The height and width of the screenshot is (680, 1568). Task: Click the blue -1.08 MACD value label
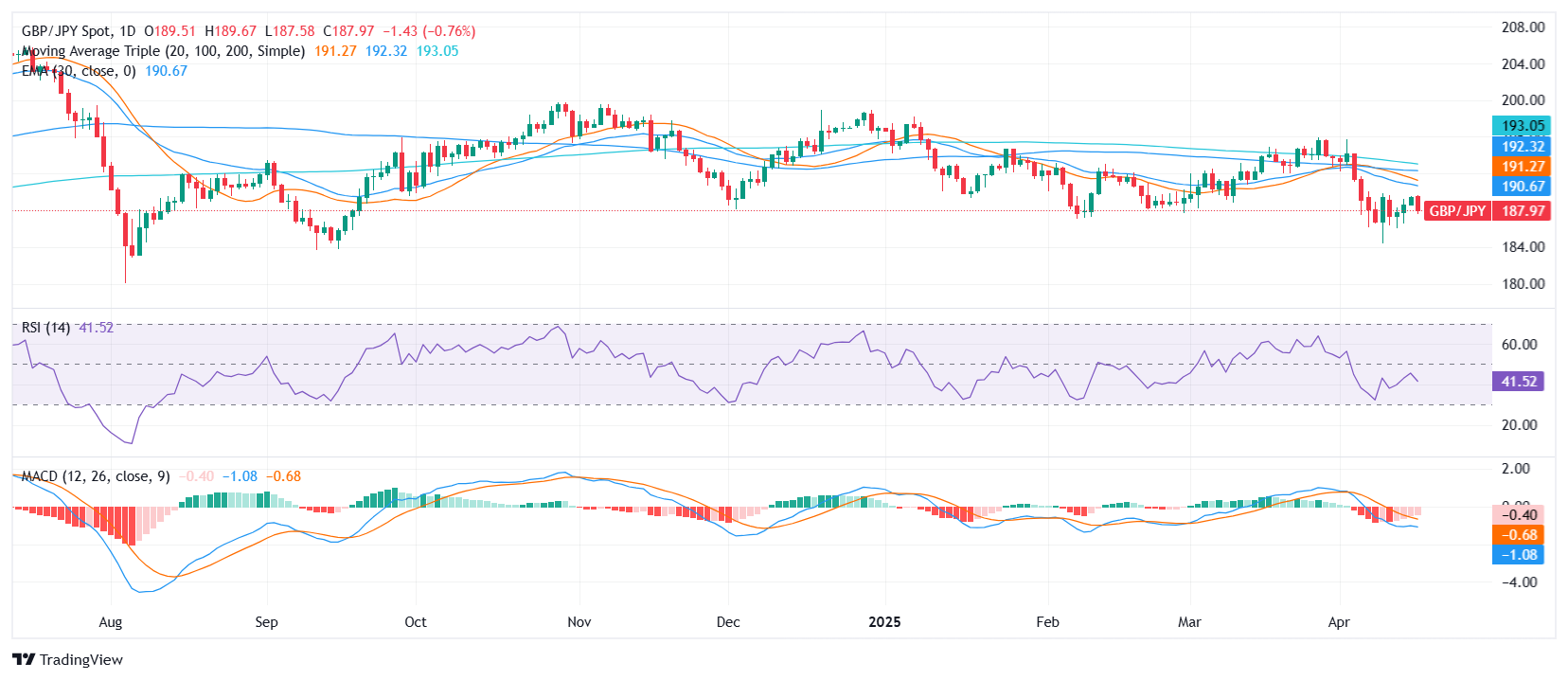(x=1518, y=555)
